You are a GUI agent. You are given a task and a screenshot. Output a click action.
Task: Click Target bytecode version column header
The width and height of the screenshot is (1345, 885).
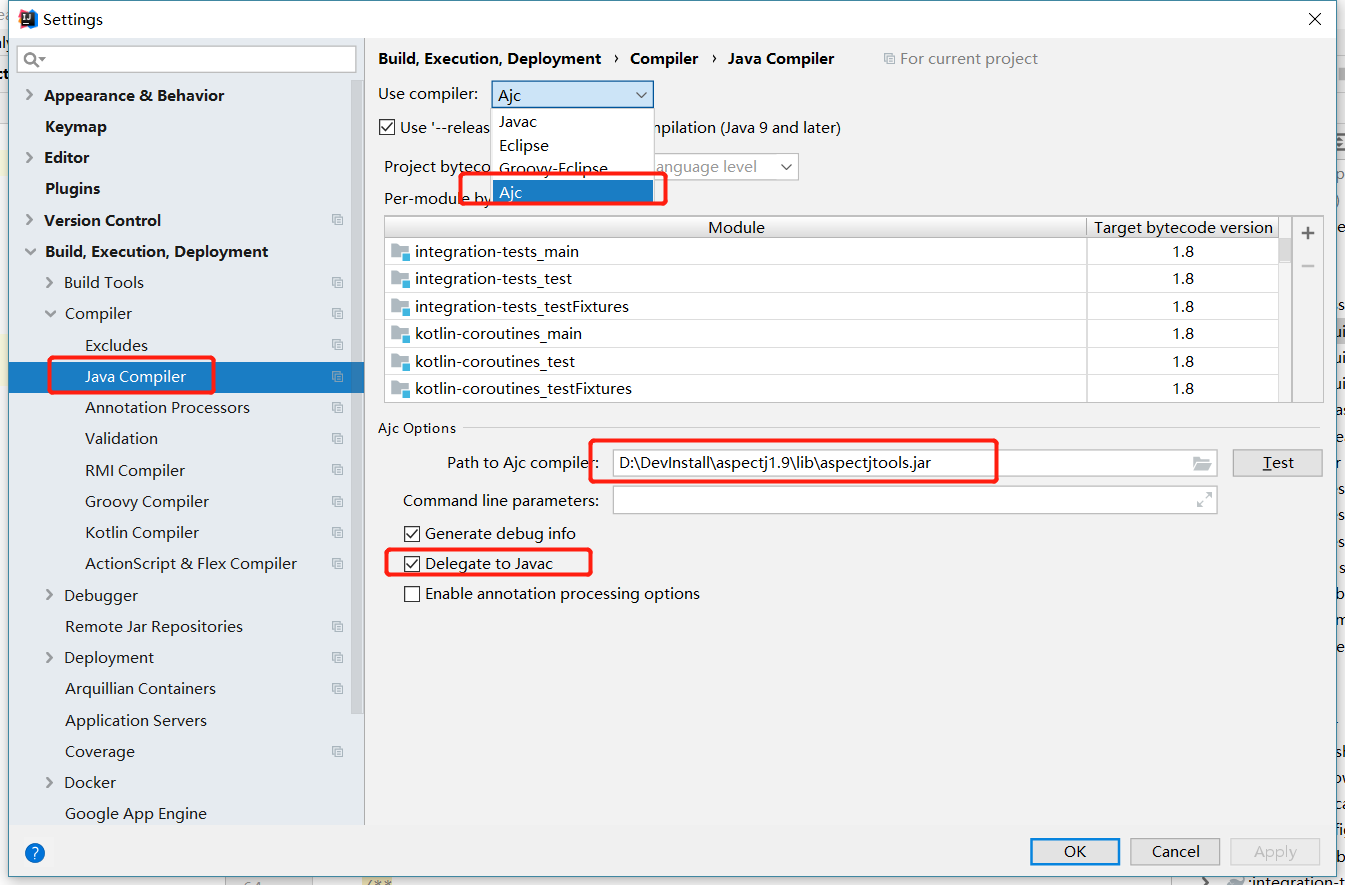tap(1183, 228)
